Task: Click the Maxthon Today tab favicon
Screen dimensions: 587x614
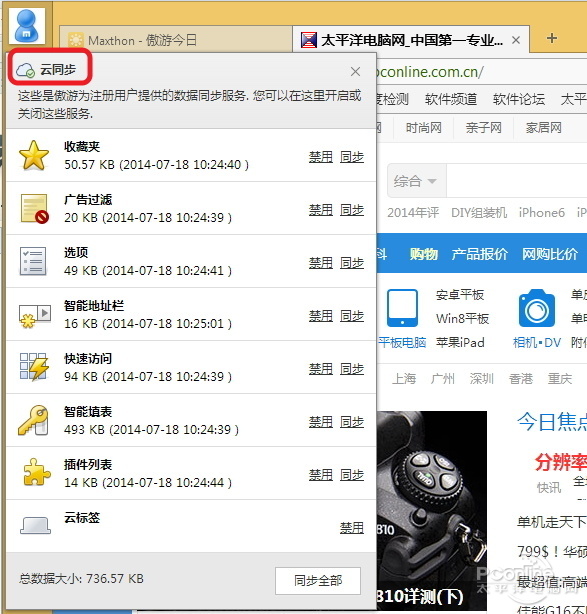Action: [x=76, y=40]
